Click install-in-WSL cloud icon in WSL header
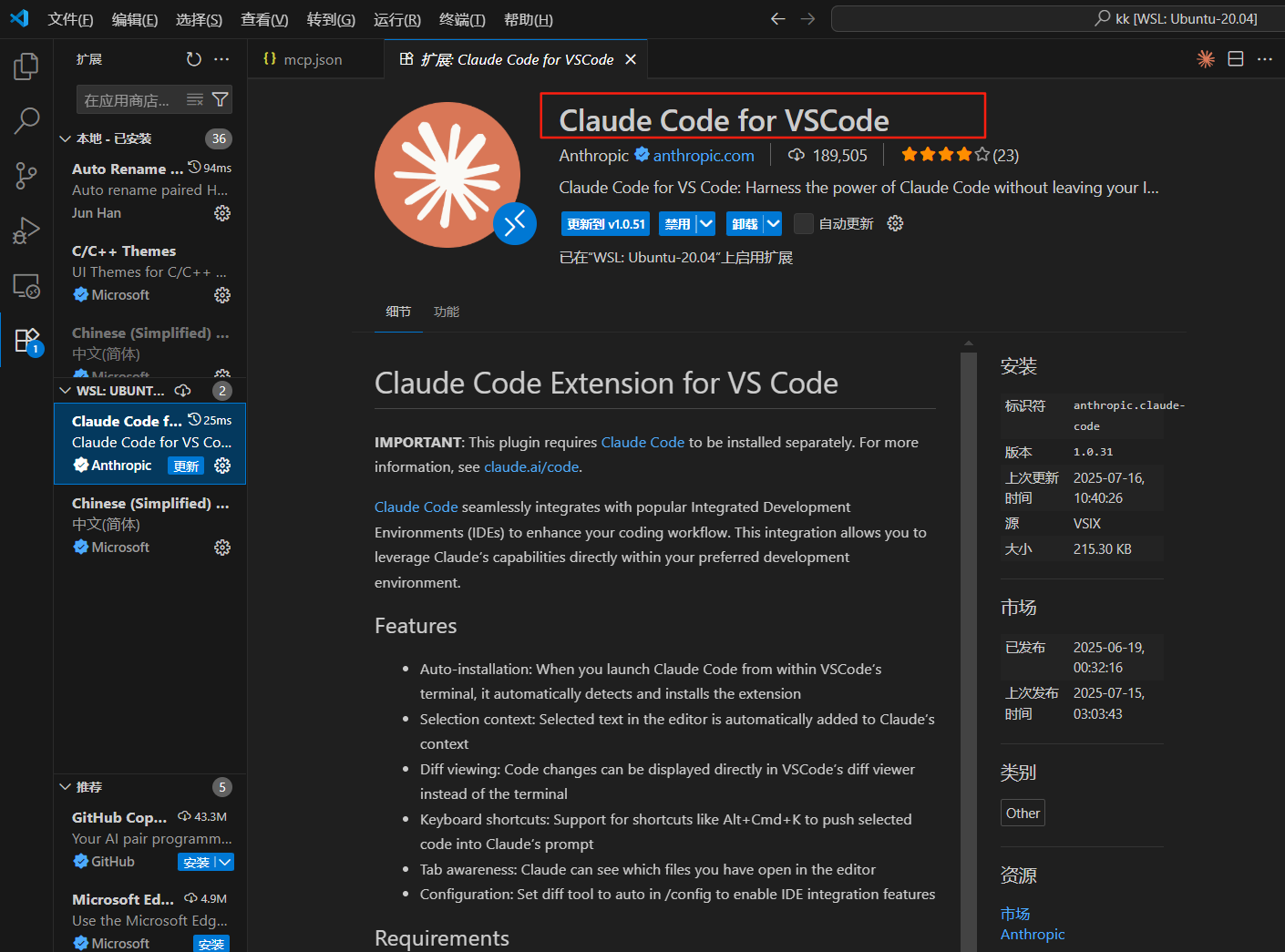1285x952 pixels. [x=183, y=391]
